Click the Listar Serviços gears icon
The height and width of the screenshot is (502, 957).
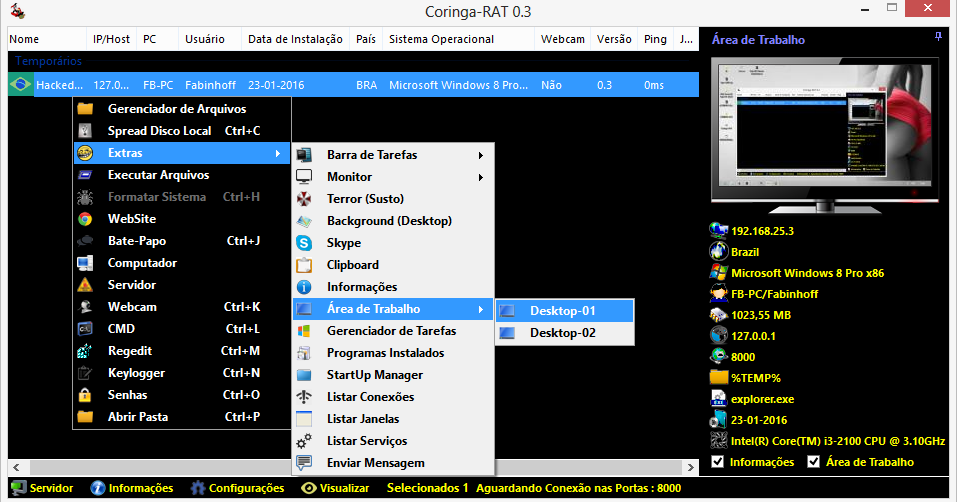[x=304, y=440]
